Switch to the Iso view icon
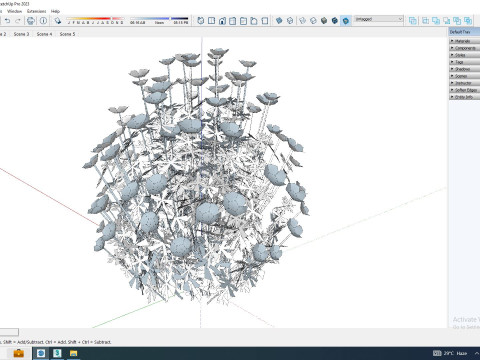The image size is (480, 360). point(201,21)
